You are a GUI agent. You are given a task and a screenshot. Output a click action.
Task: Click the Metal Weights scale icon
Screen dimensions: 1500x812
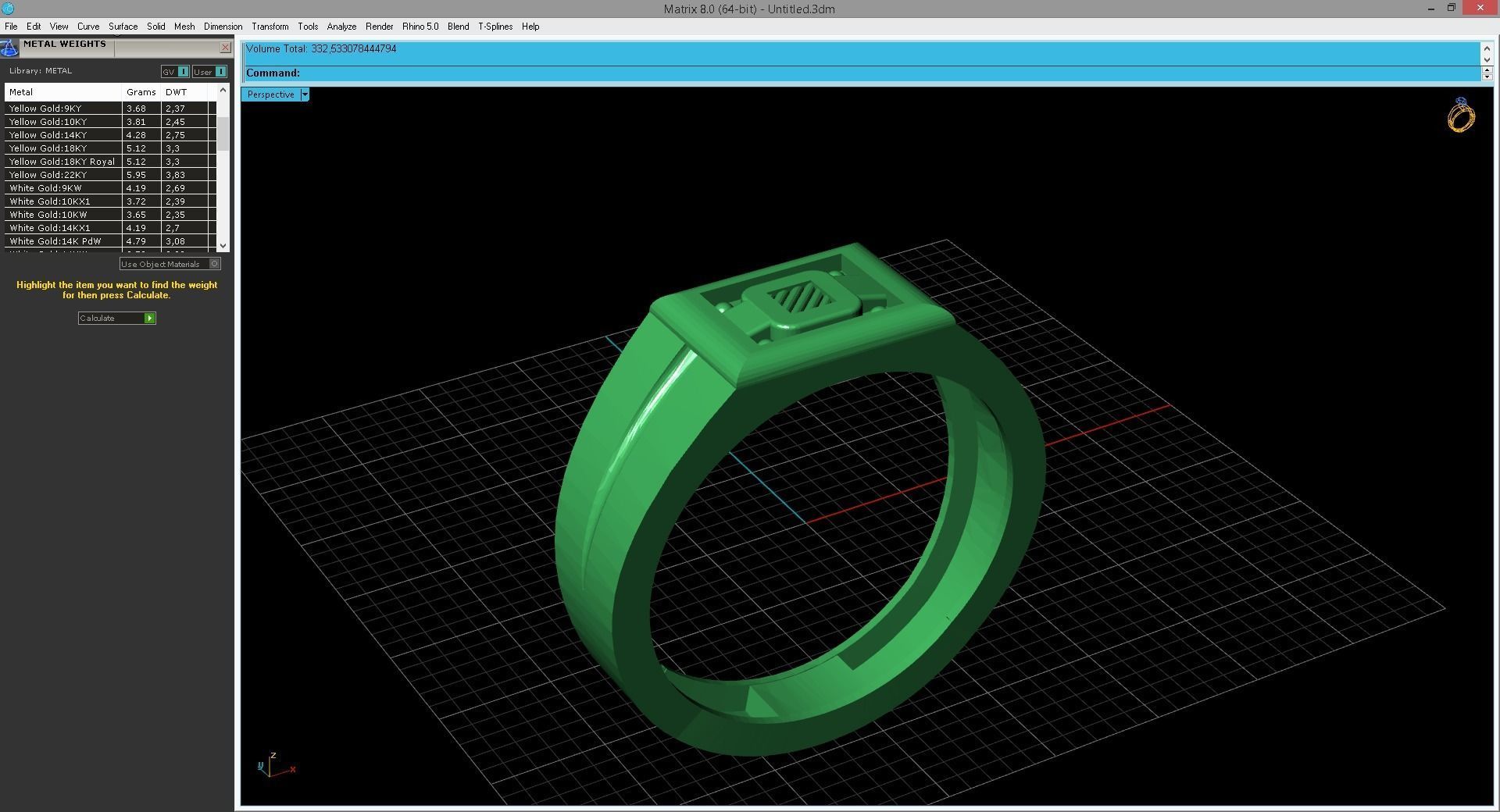(9, 48)
